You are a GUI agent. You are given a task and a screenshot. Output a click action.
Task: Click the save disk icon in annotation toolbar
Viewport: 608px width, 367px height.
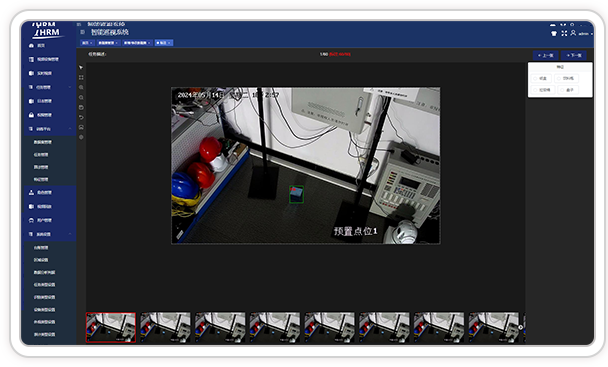coord(81,107)
